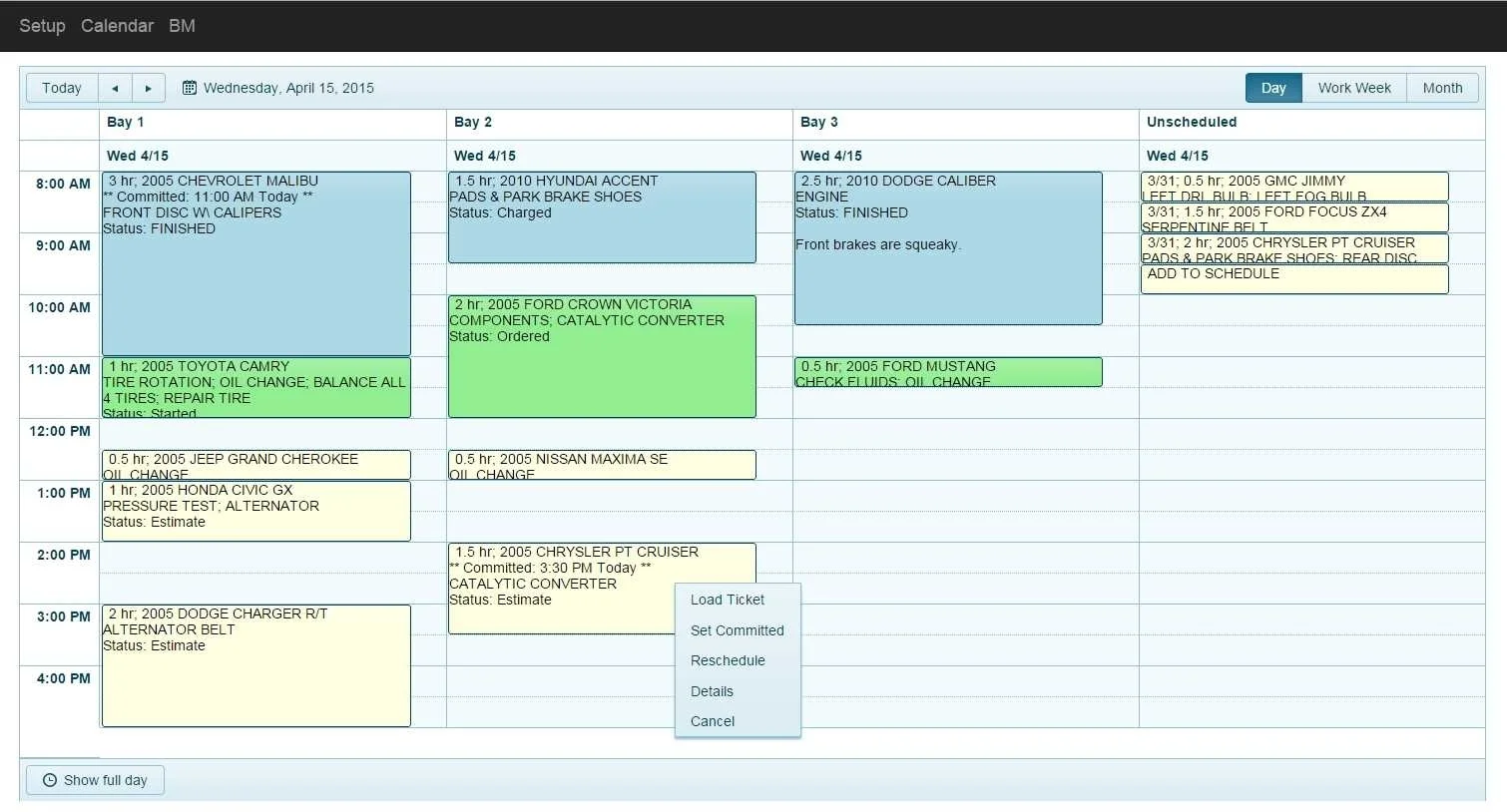Choose Reschedule from context menu

coord(738,660)
